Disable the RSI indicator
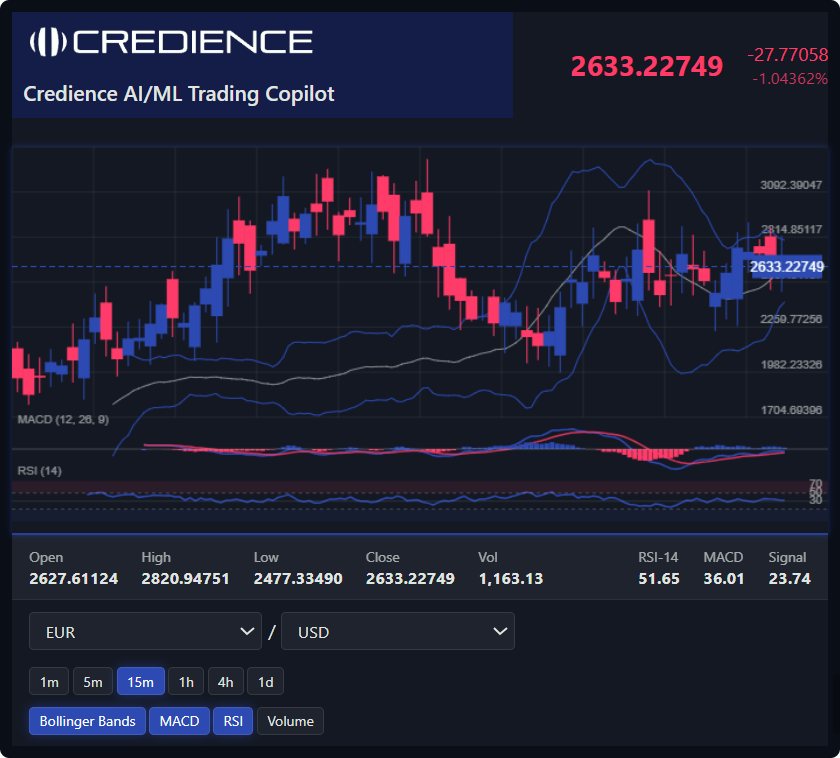This screenshot has height=758, width=840. (233, 721)
